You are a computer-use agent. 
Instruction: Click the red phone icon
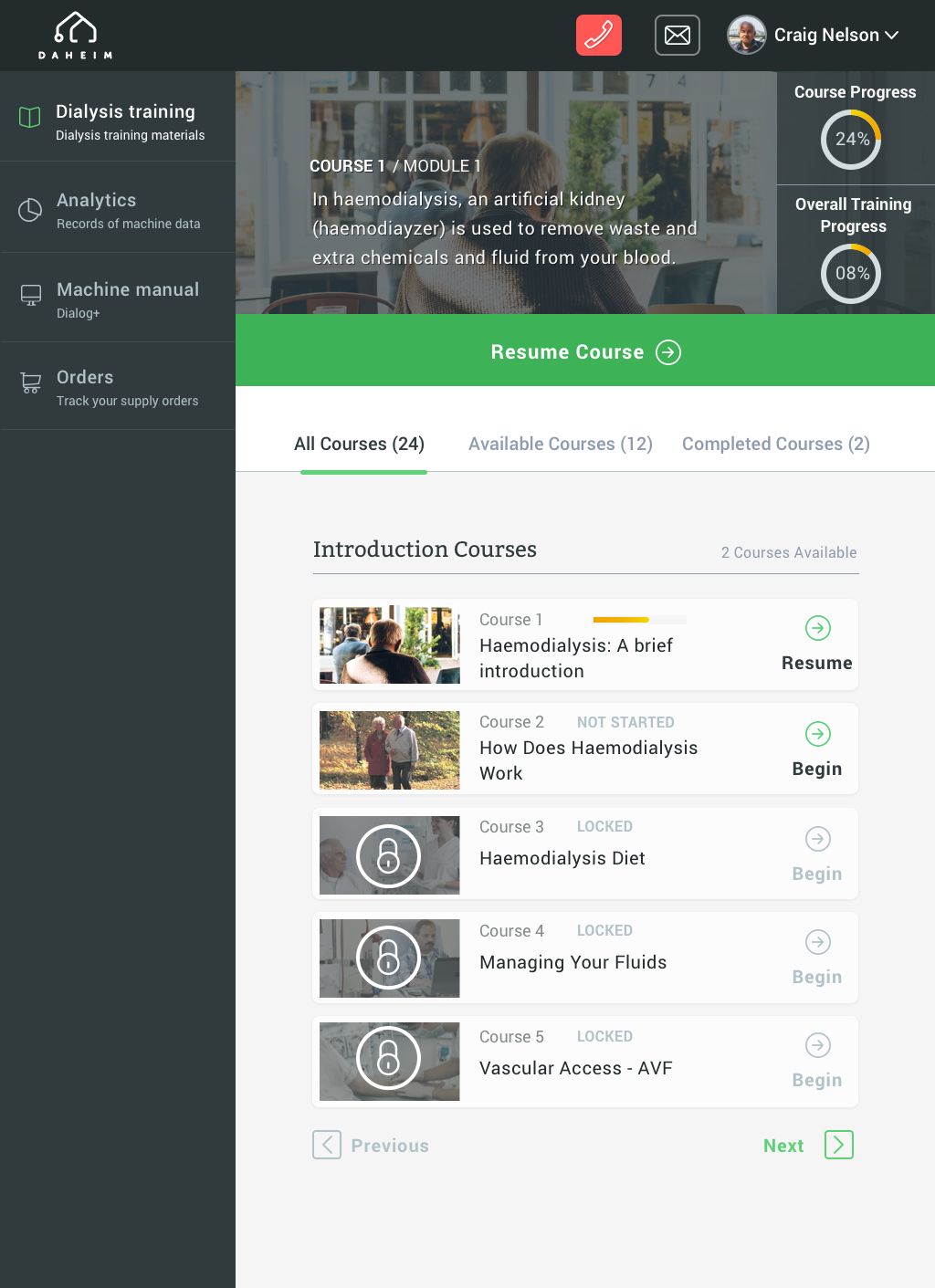(598, 35)
